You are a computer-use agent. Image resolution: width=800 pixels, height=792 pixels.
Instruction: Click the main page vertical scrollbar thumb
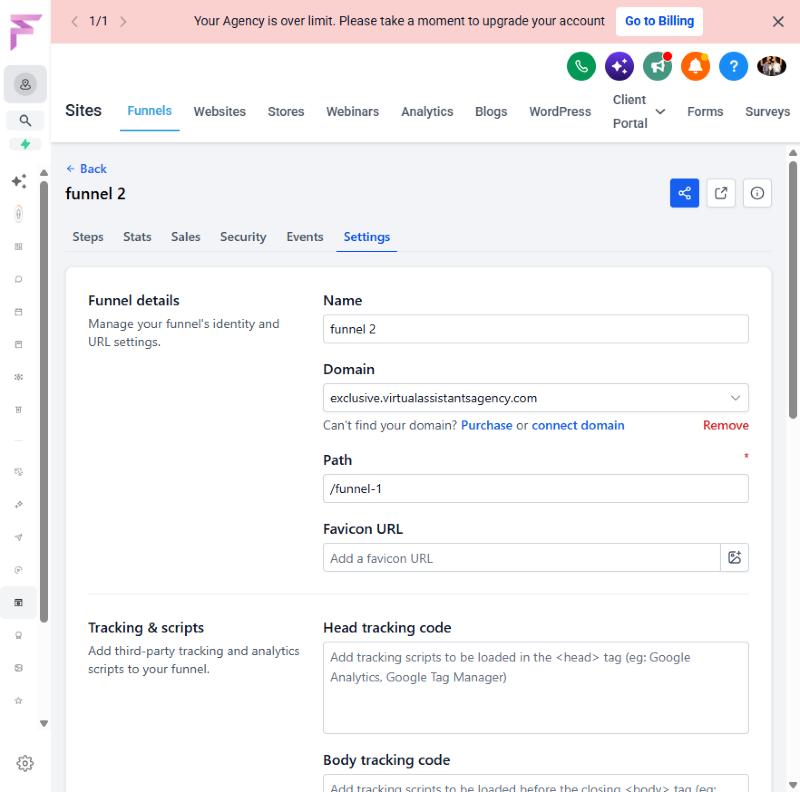click(792, 290)
